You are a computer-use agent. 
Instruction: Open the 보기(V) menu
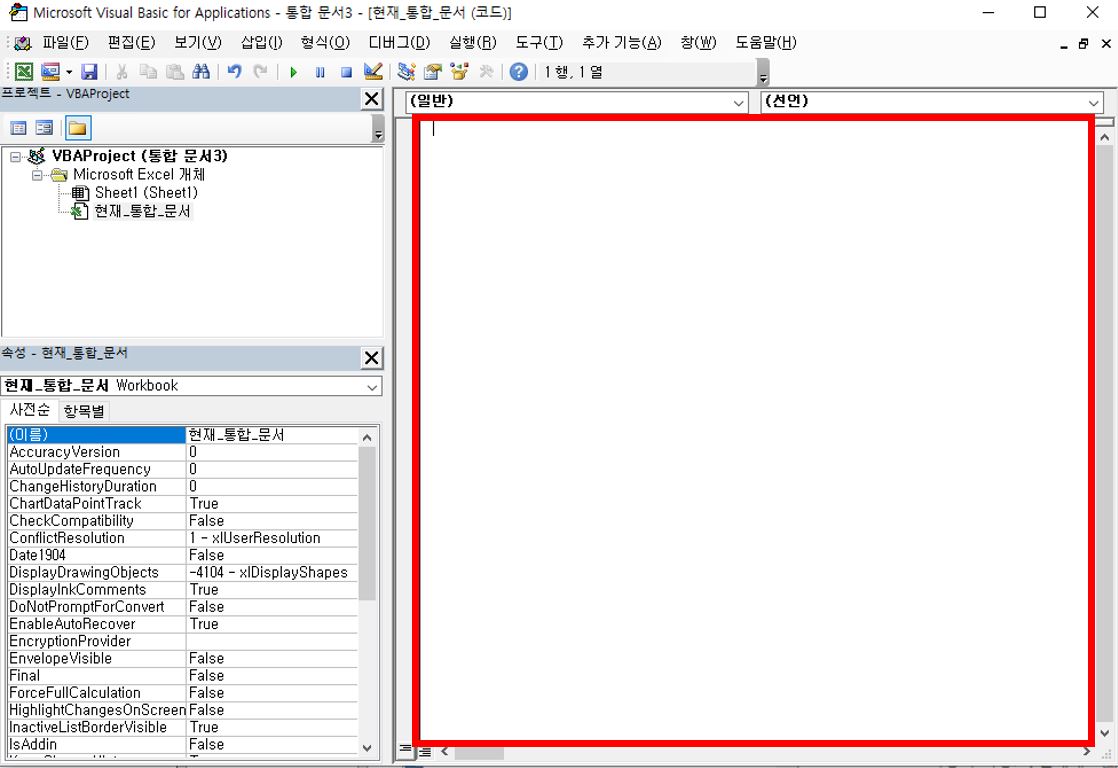pos(198,42)
